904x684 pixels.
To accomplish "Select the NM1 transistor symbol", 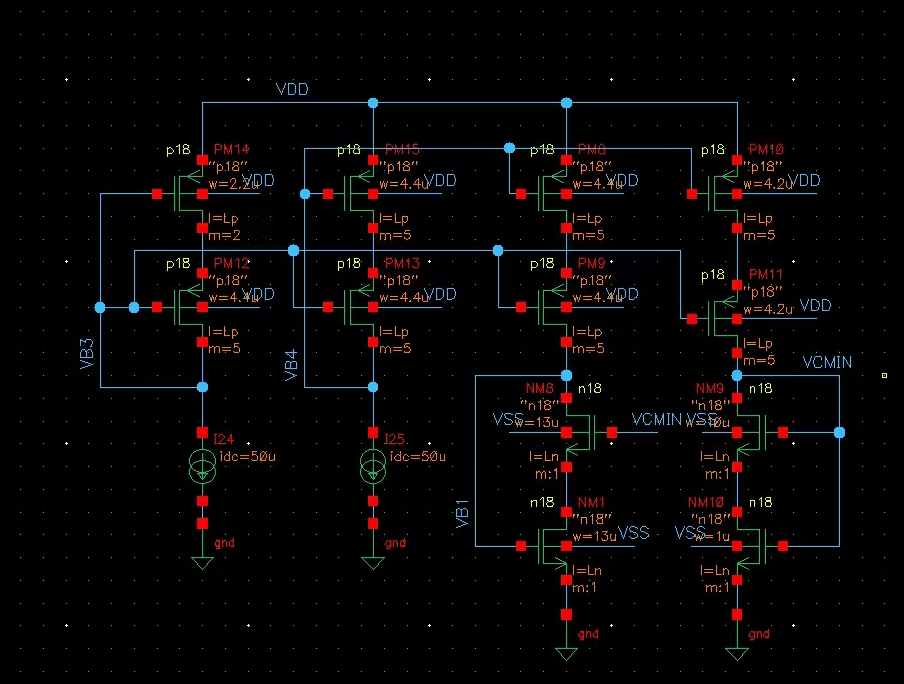I will [552, 546].
